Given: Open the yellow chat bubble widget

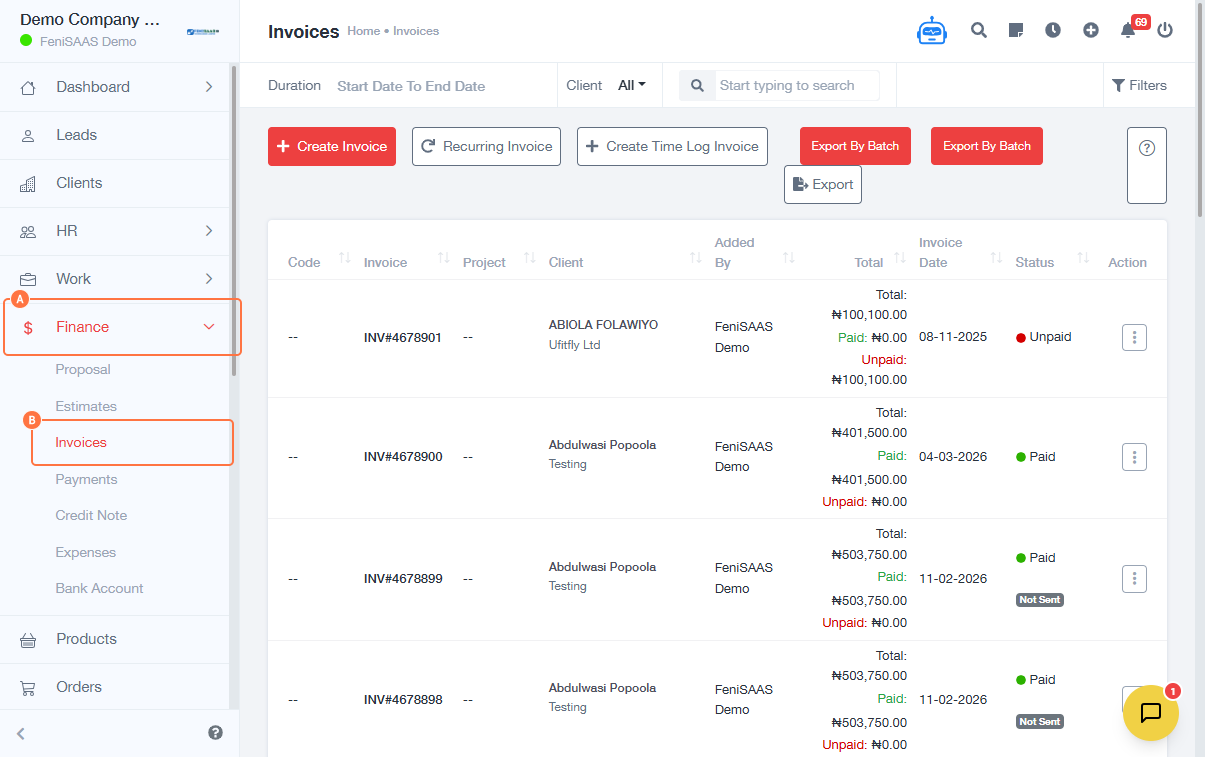Looking at the screenshot, I should 1150,712.
